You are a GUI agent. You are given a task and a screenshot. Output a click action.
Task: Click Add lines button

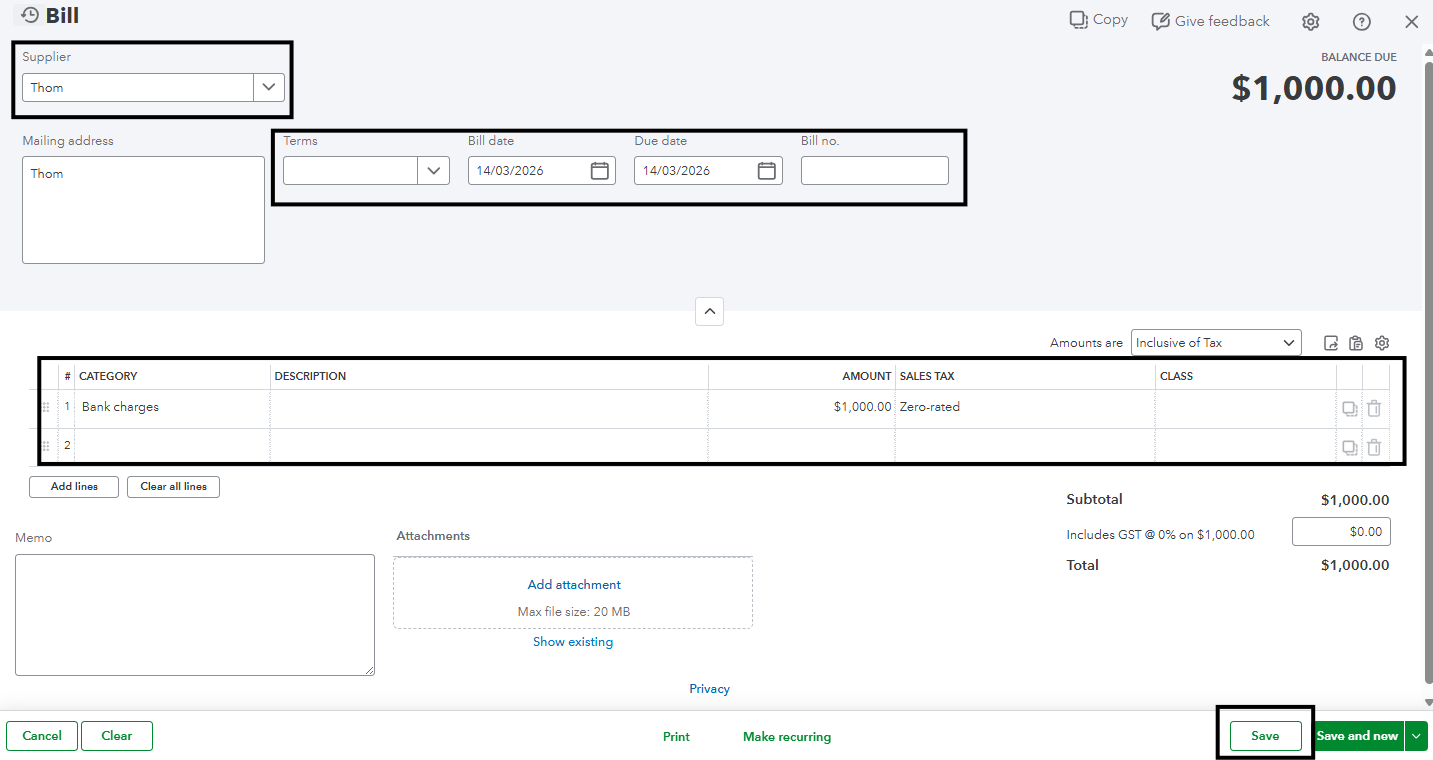click(74, 487)
